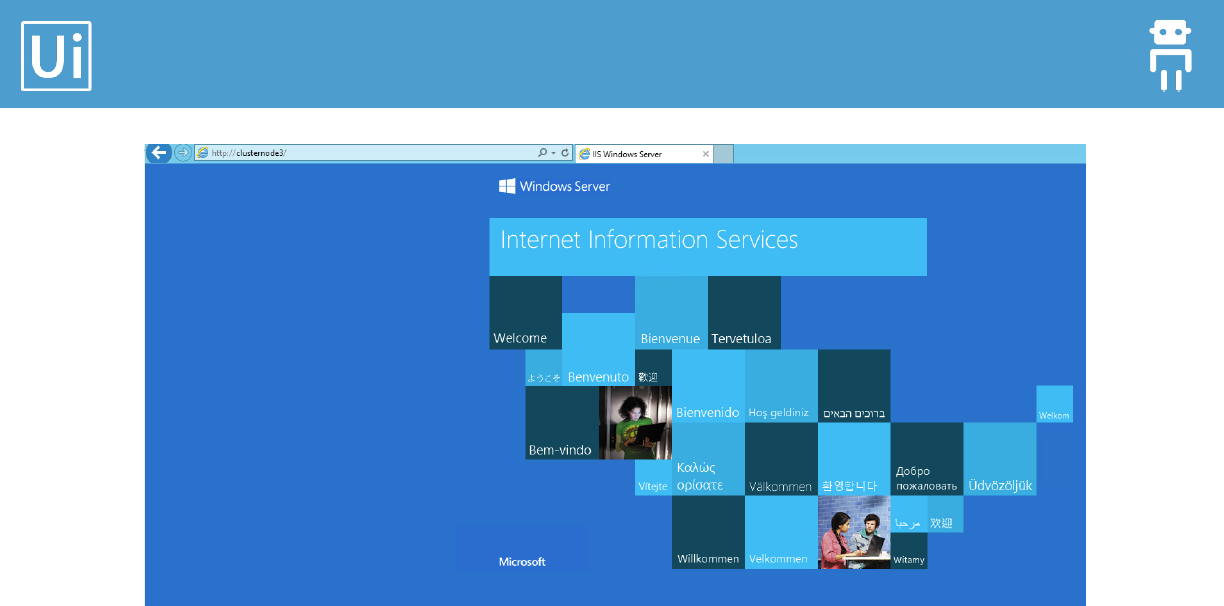Click the UiPath Ui logo
This screenshot has height=606, width=1224.
56,56
